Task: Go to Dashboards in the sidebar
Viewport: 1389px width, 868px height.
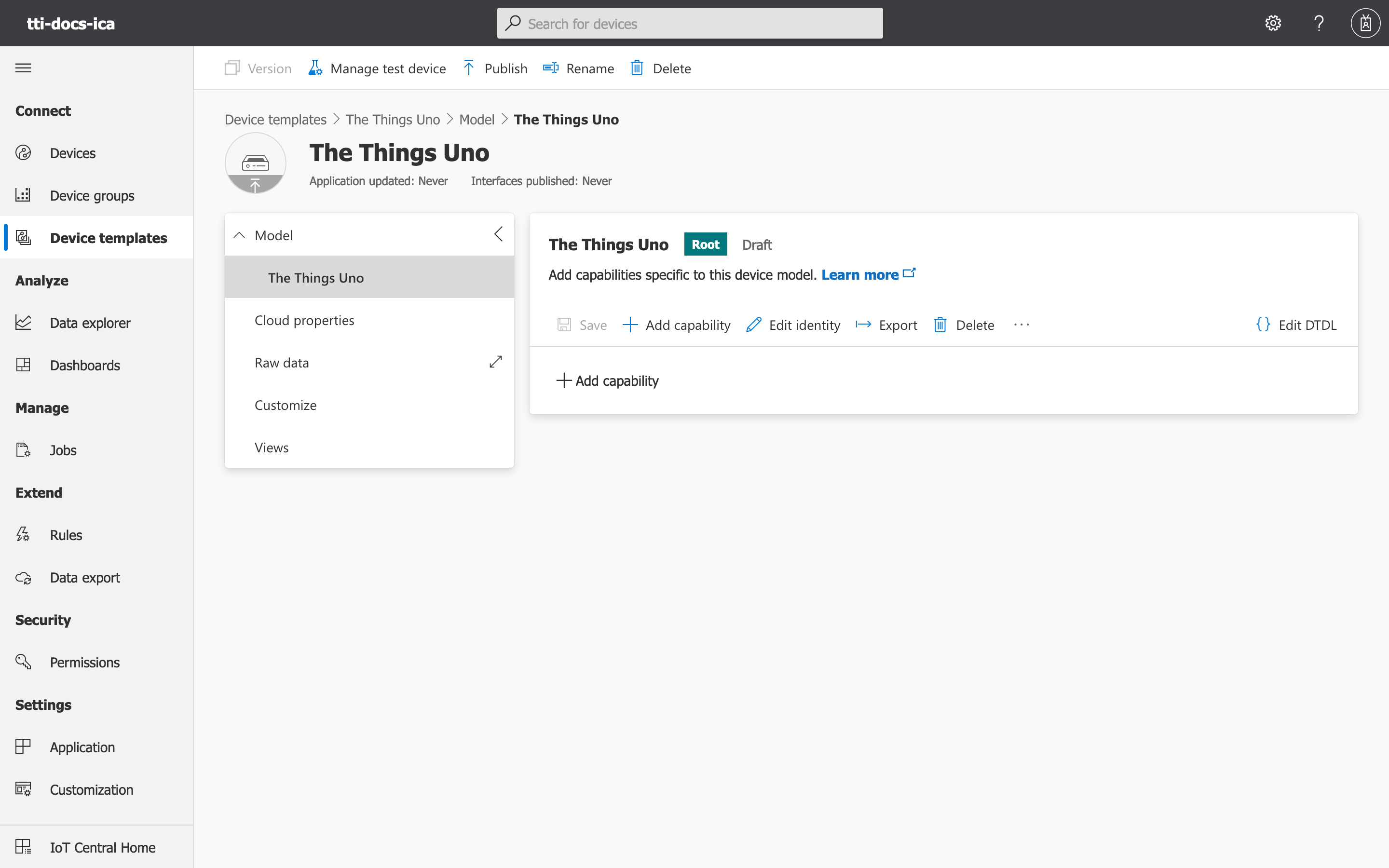Action: (96, 365)
